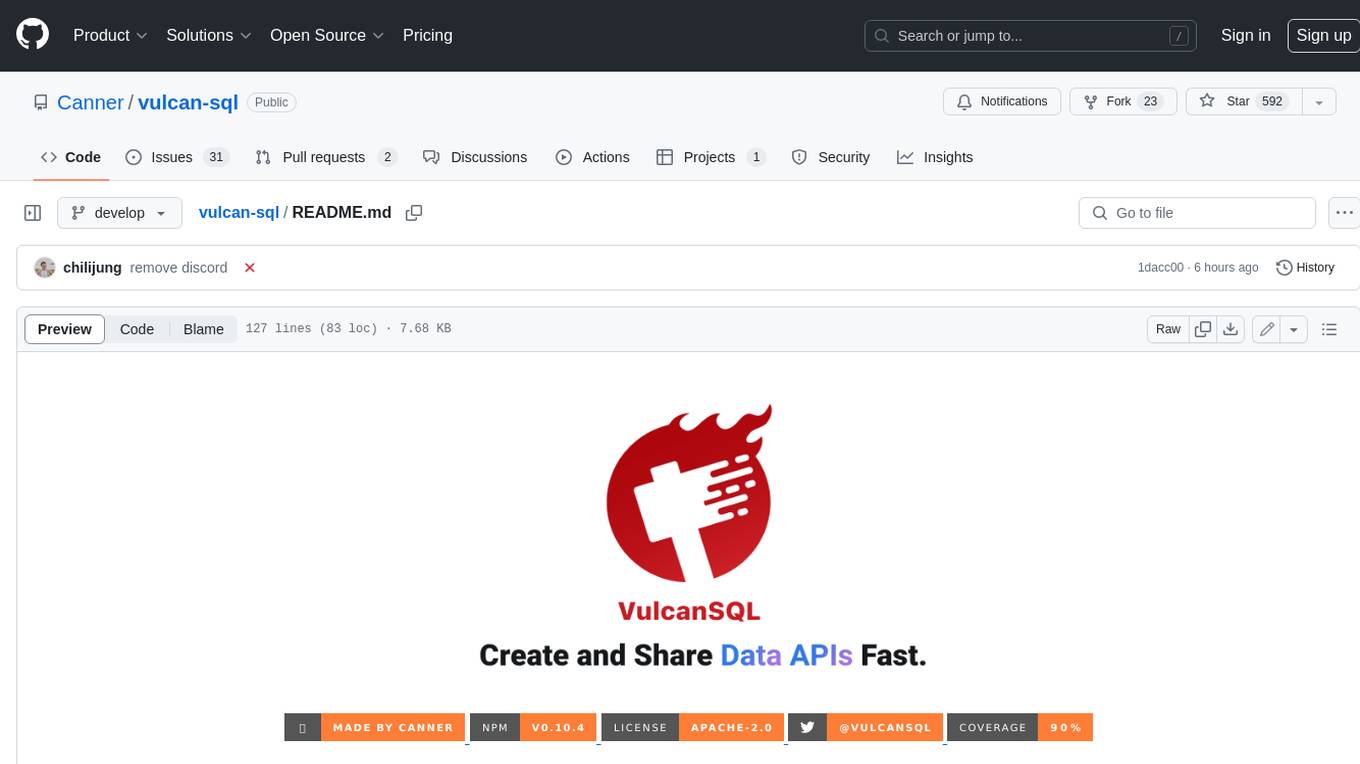Switch to the Insights tab
Viewport: 1360px width, 764px height.
click(x=935, y=157)
